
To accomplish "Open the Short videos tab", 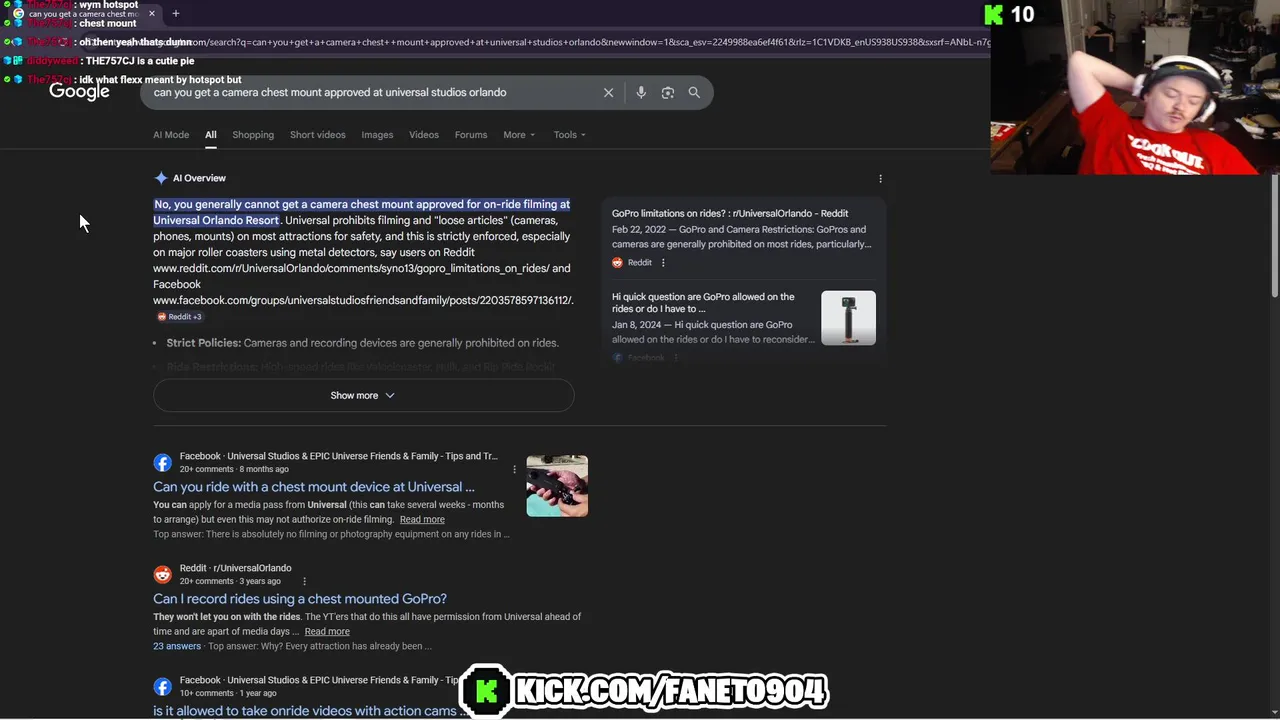I will [x=317, y=135].
